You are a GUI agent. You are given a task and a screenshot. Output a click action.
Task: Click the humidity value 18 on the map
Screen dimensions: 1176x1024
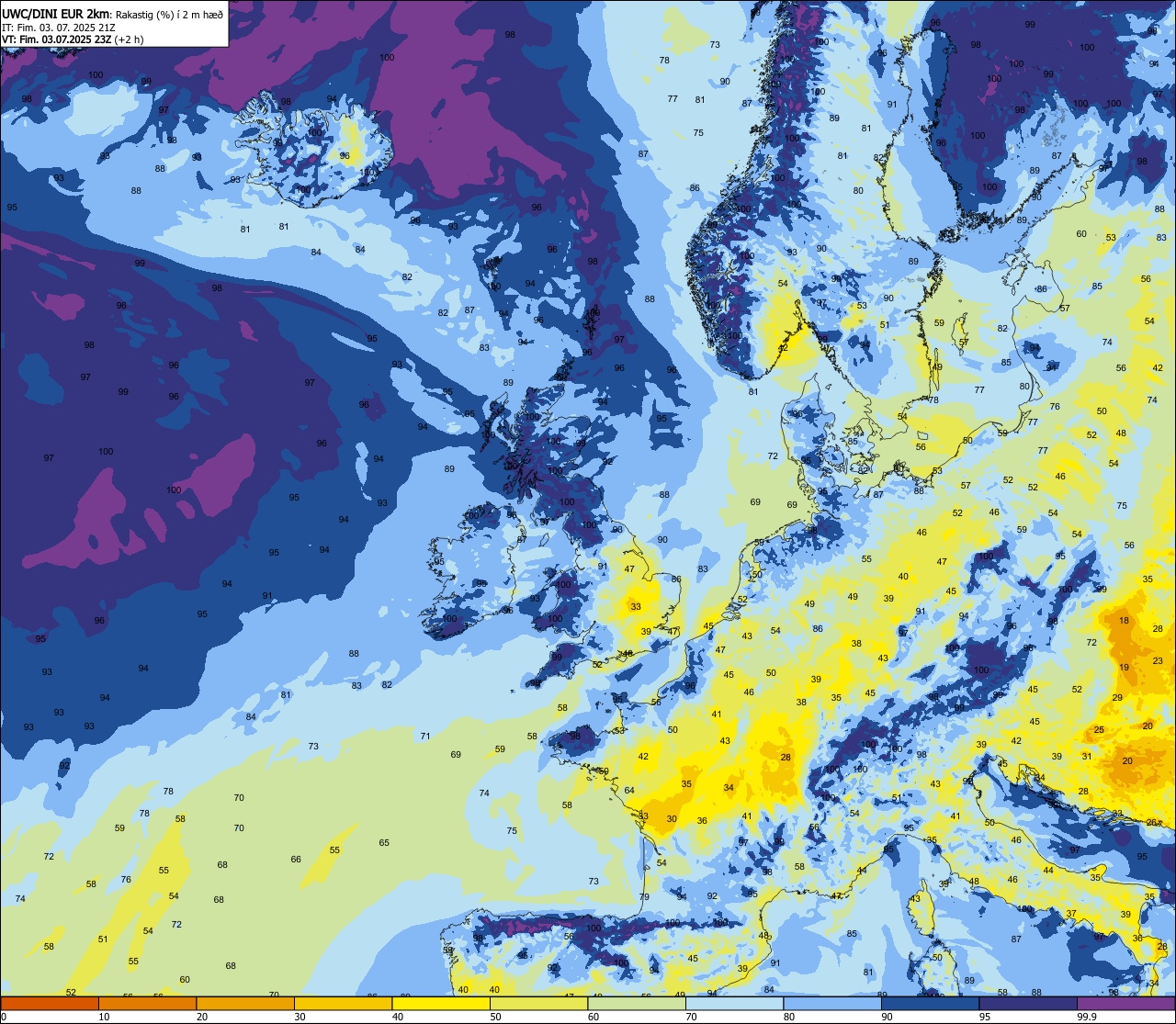[x=1125, y=621]
